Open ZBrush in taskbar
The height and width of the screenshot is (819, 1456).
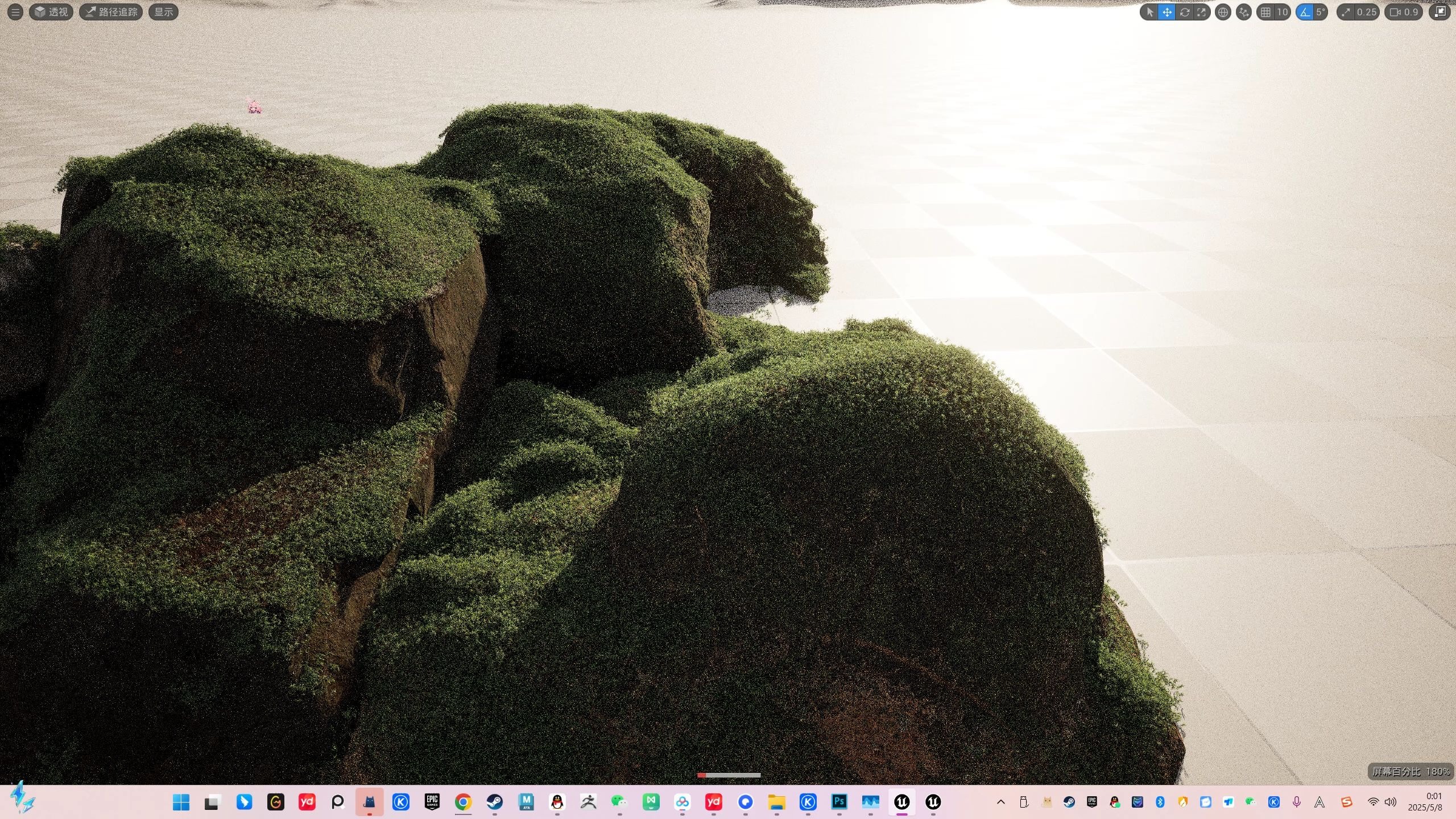click(589, 802)
